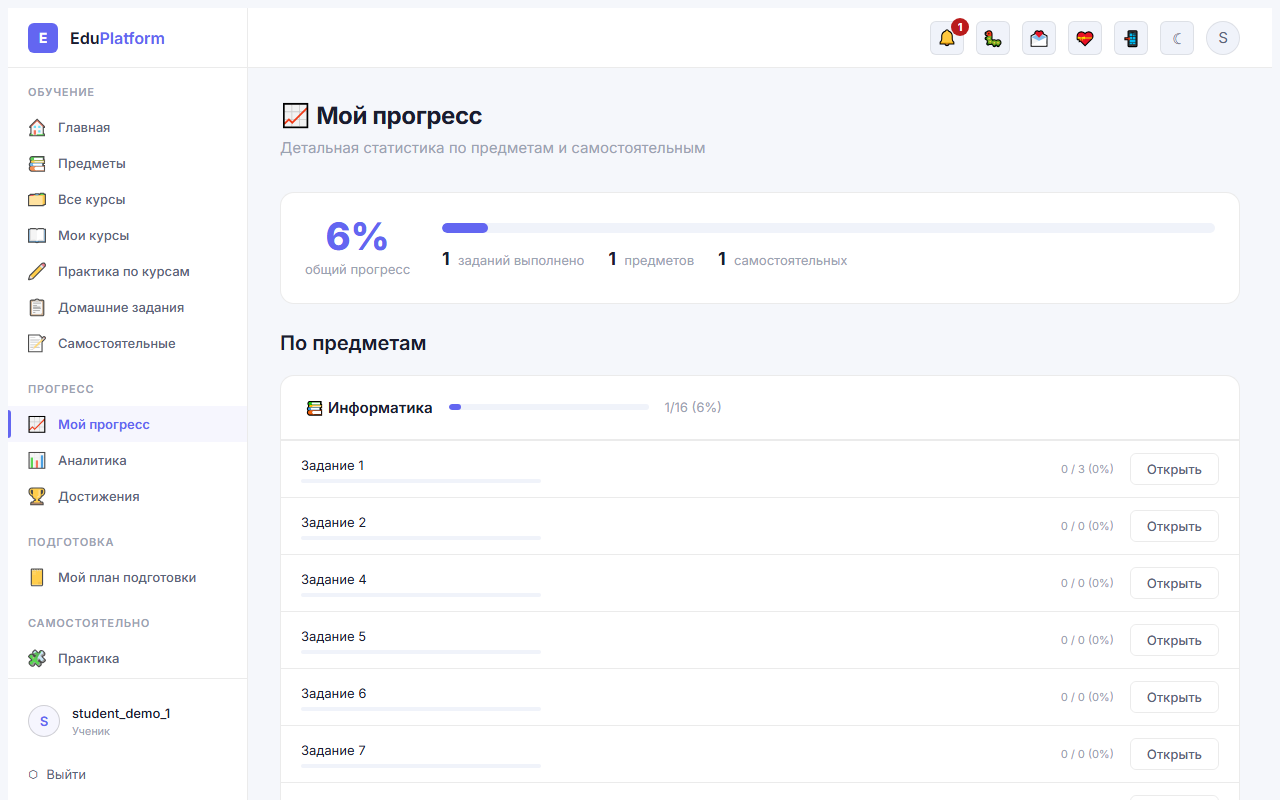The width and height of the screenshot is (1280, 800).
Task: Click the memo icon beside Самостоятельные
Action: [37, 343]
